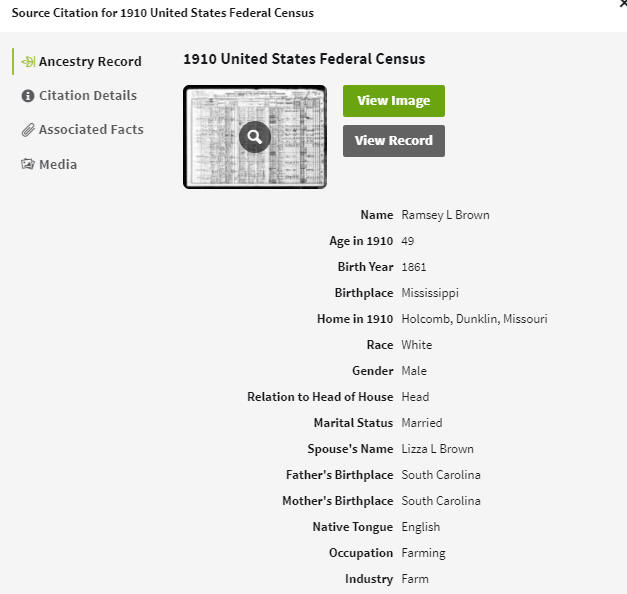
Task: Click the magnifier icon on the census thumbnail
Action: point(255,137)
